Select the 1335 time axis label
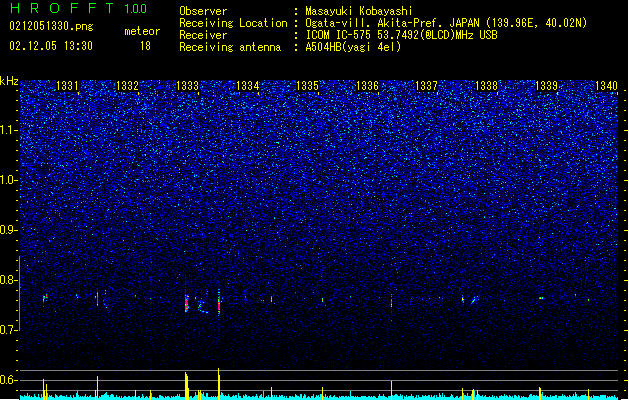This screenshot has width=629, height=400. click(x=307, y=85)
